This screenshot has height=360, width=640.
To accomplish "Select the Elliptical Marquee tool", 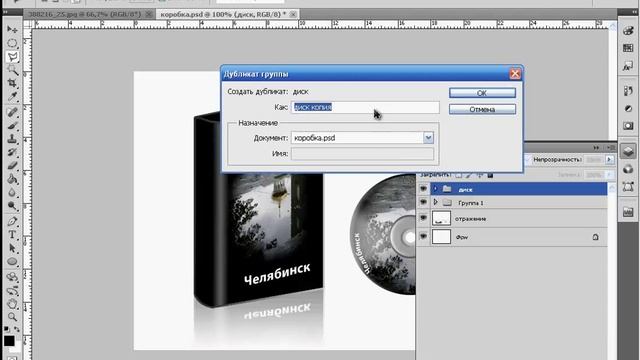I will coord(12,43).
